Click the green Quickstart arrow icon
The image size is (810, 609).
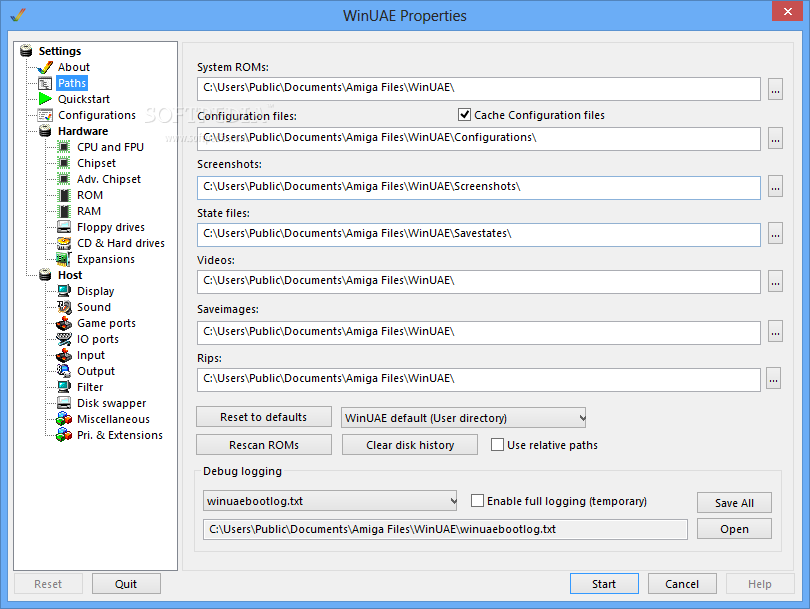[x=45, y=99]
